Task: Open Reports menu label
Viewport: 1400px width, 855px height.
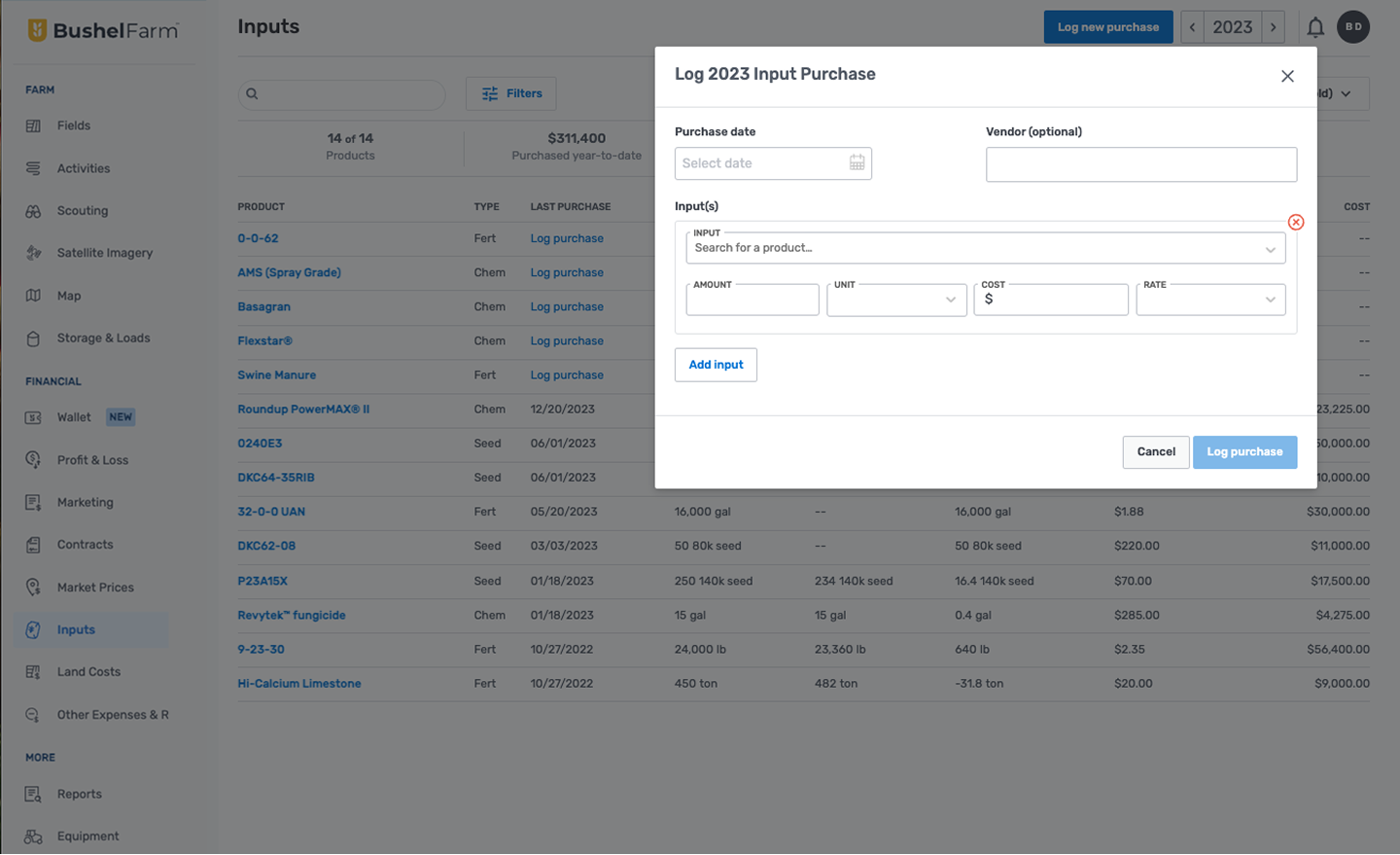Action: pyautogui.click(x=79, y=795)
